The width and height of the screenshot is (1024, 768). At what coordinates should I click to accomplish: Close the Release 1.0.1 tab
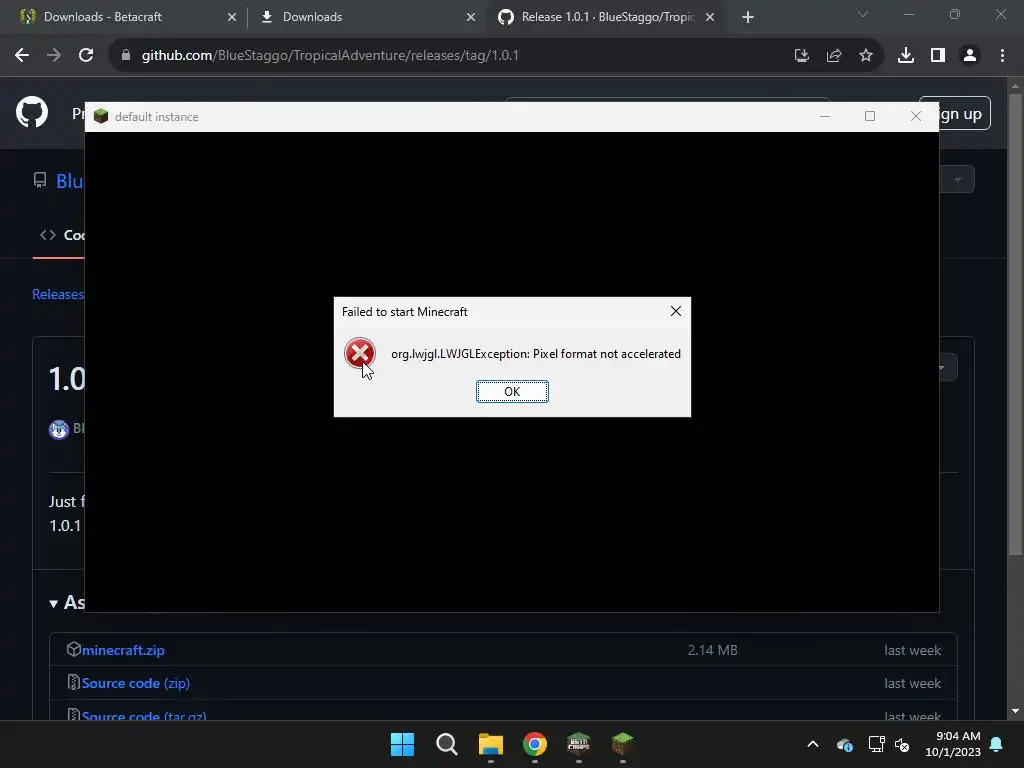(710, 17)
